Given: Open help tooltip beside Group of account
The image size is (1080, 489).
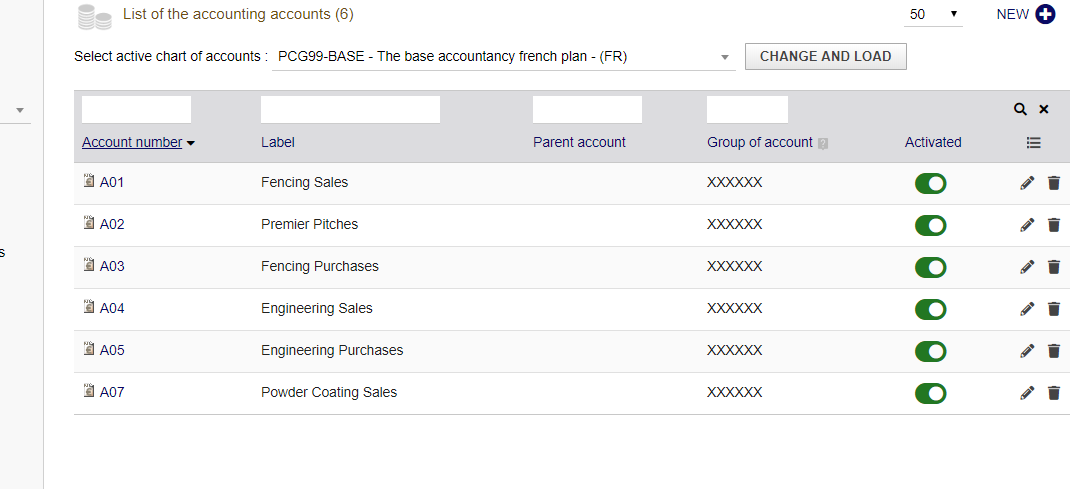Looking at the screenshot, I should (x=823, y=143).
